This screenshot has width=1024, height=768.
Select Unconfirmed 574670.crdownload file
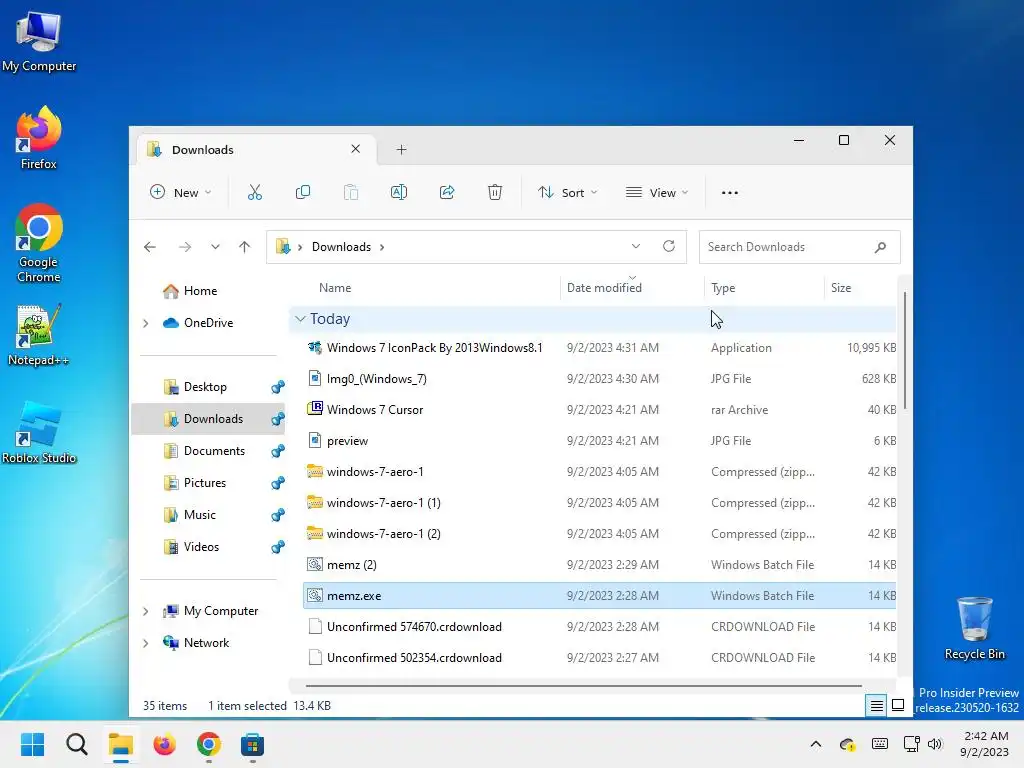600,626
